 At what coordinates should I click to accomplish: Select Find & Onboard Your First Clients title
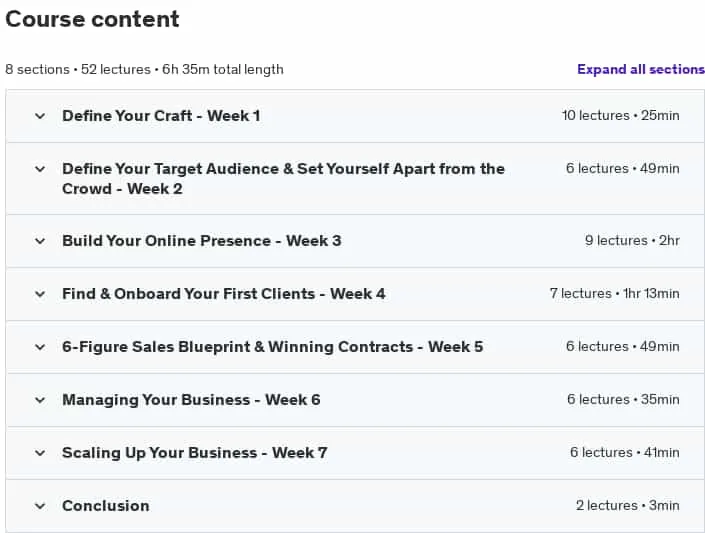pos(223,294)
